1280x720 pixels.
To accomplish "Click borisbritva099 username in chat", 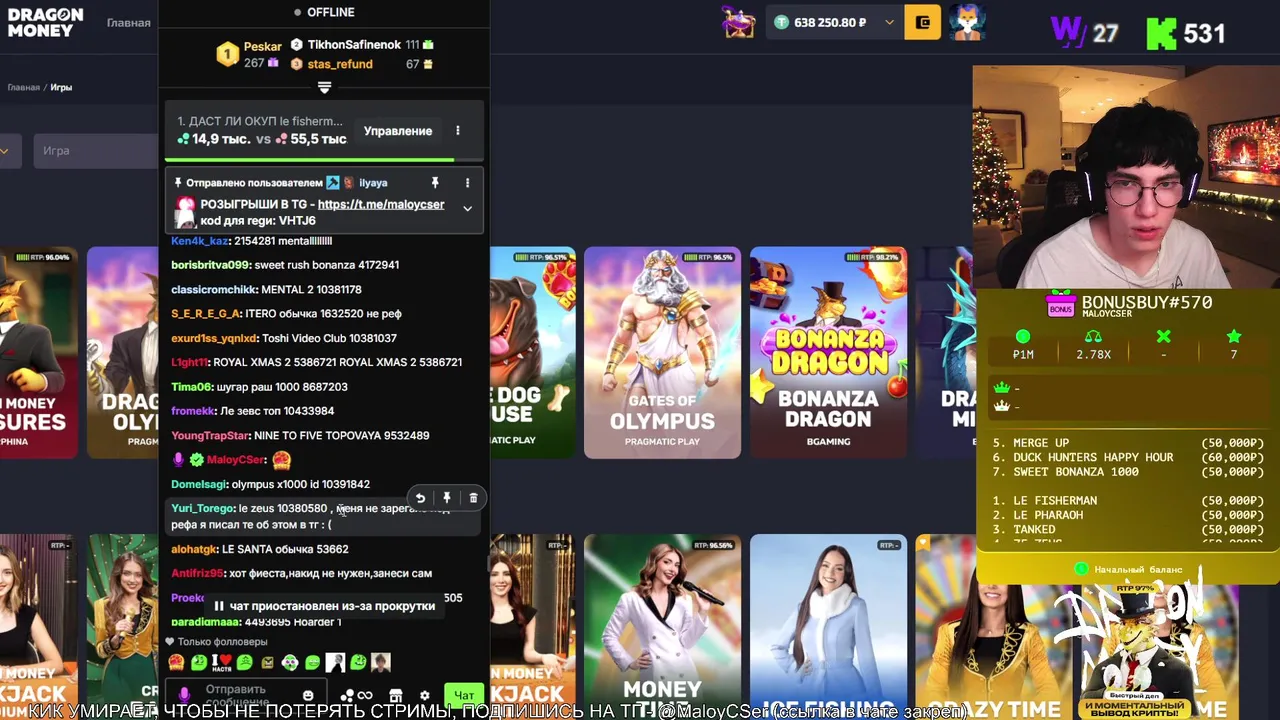I will click(210, 265).
